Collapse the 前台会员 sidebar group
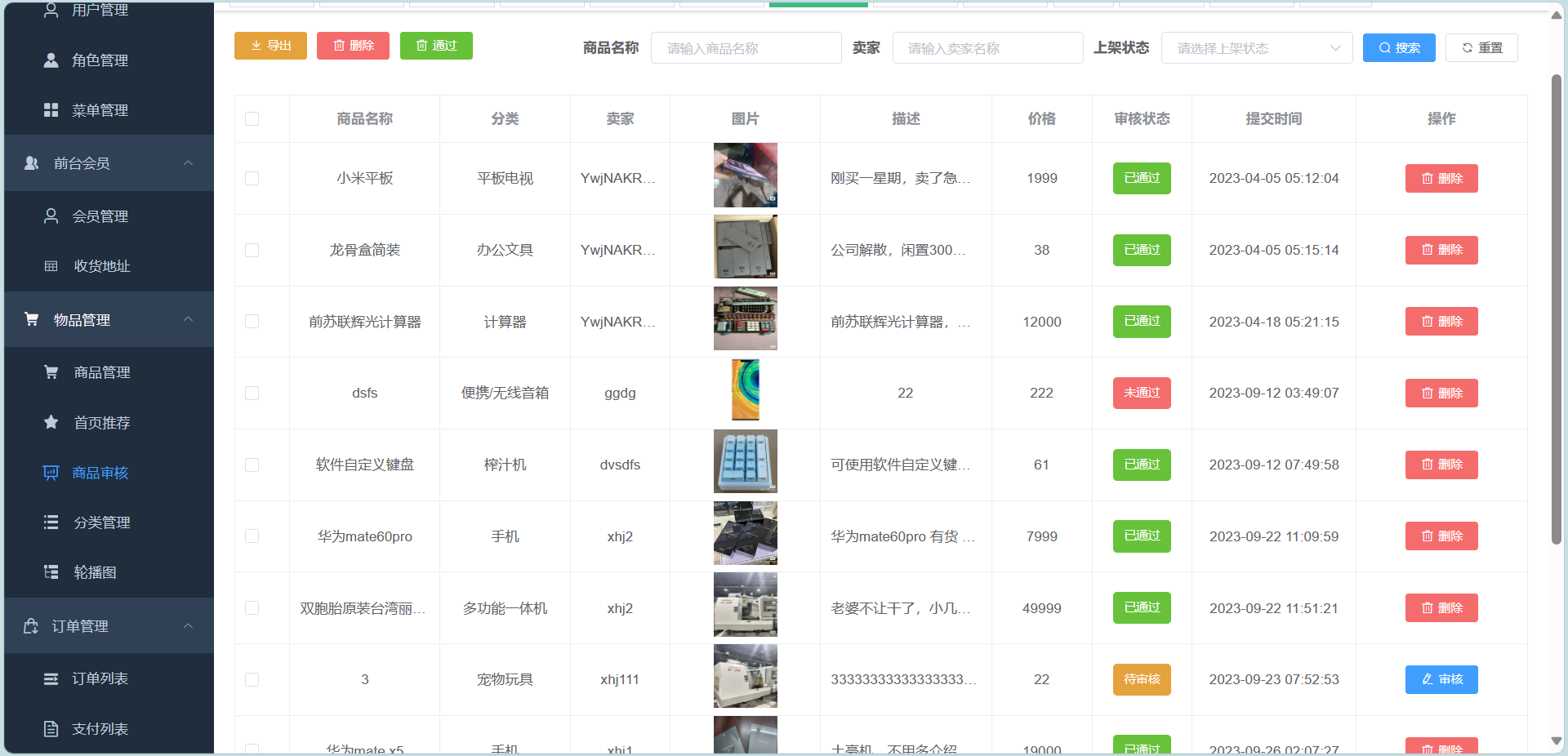The width and height of the screenshot is (1568, 756). pos(189,162)
